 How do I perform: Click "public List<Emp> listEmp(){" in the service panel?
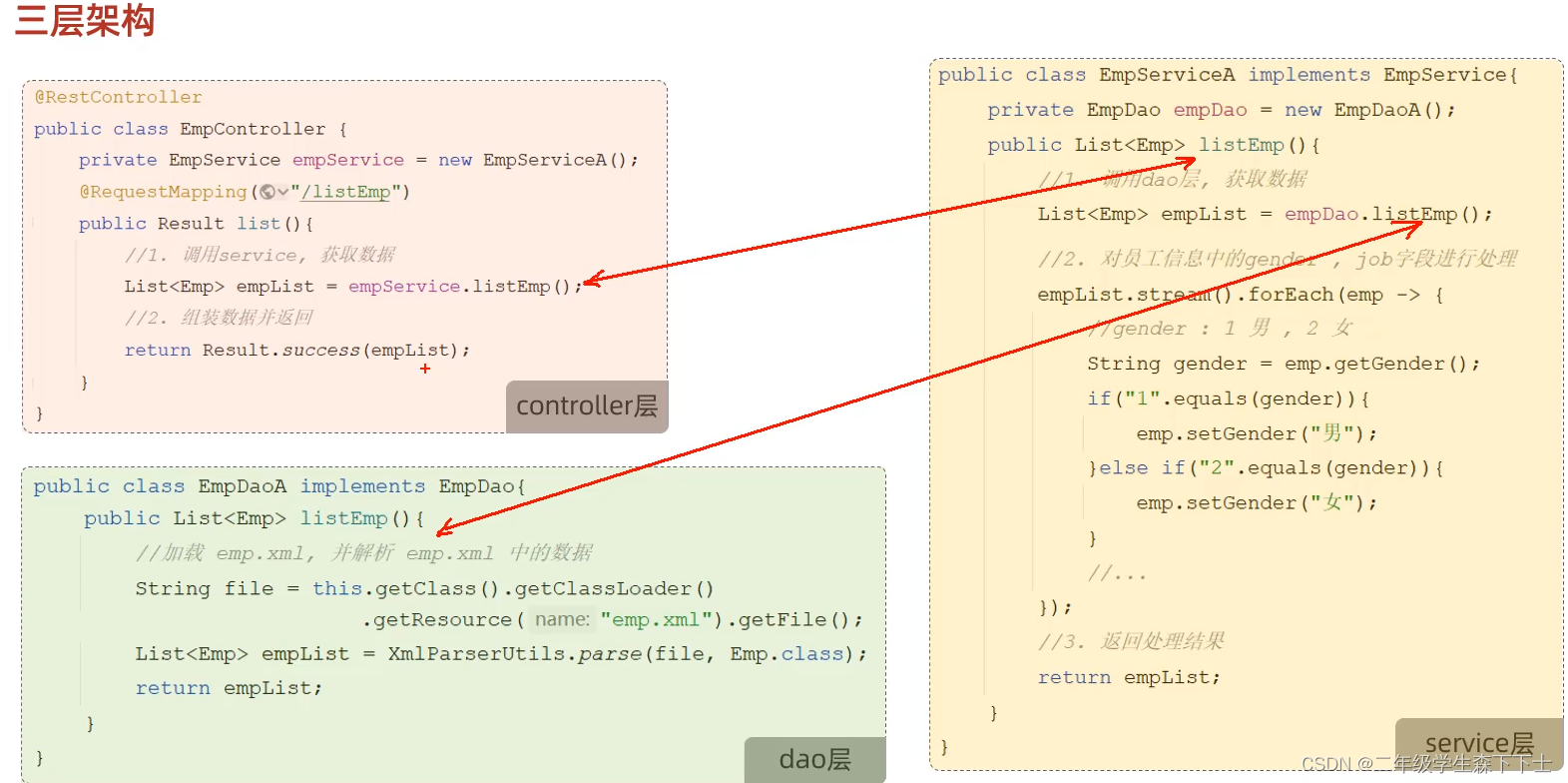pyautogui.click(x=1154, y=145)
